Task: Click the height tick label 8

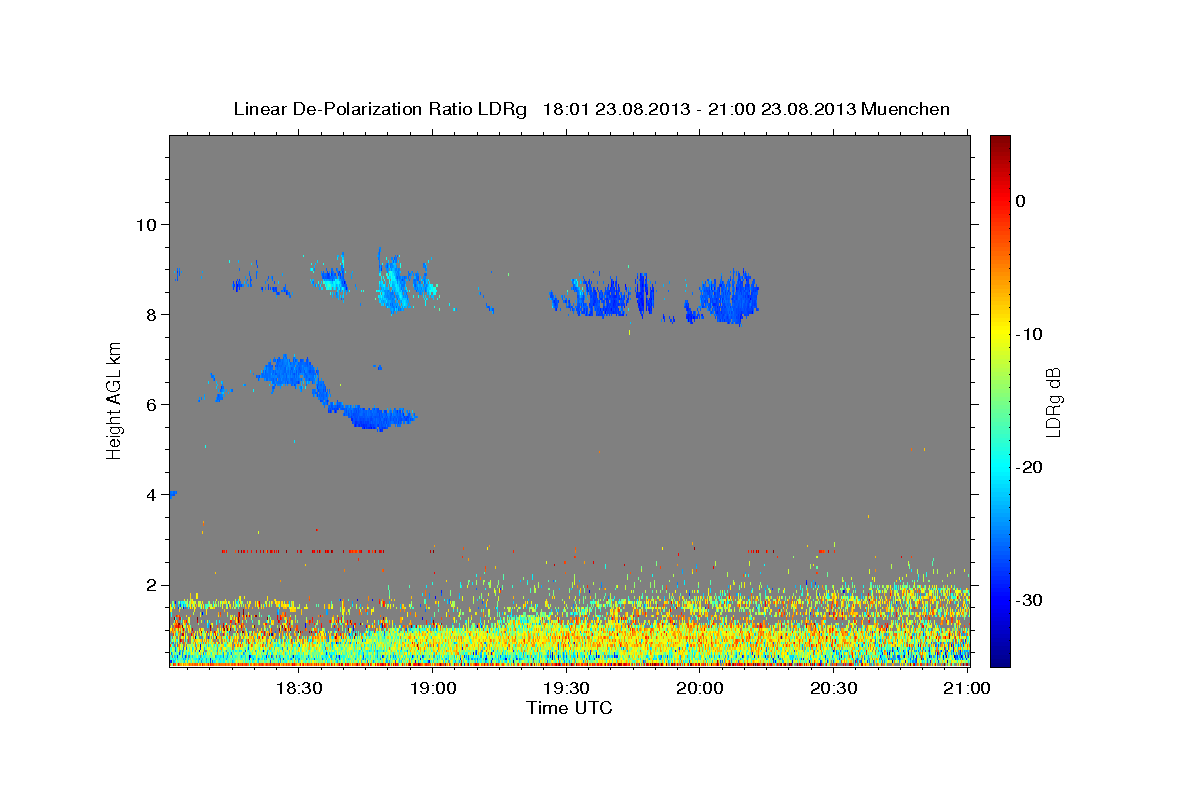Action: point(151,314)
